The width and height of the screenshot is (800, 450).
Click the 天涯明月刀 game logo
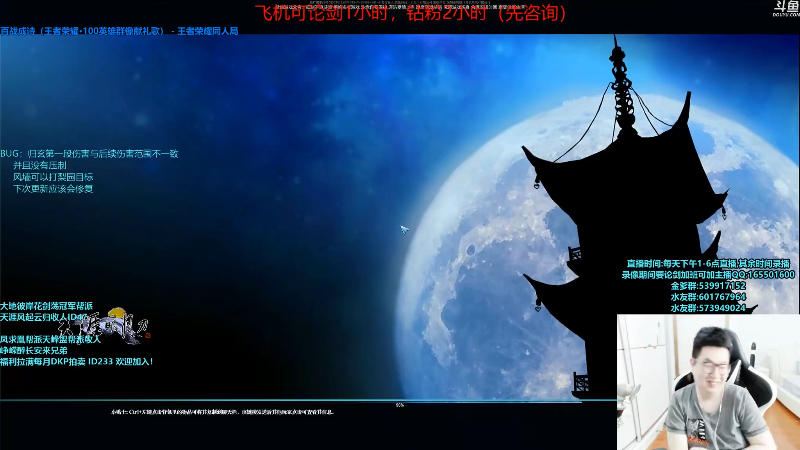104,327
